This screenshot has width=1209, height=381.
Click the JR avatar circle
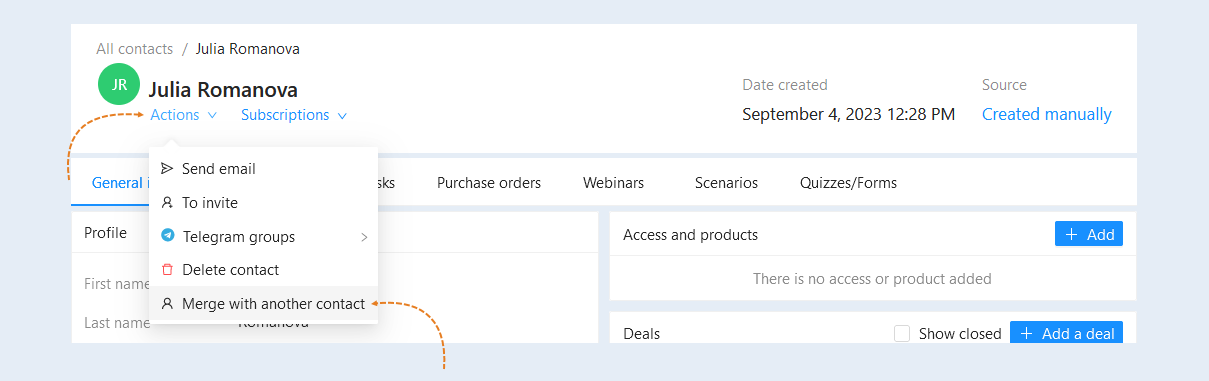(x=119, y=84)
